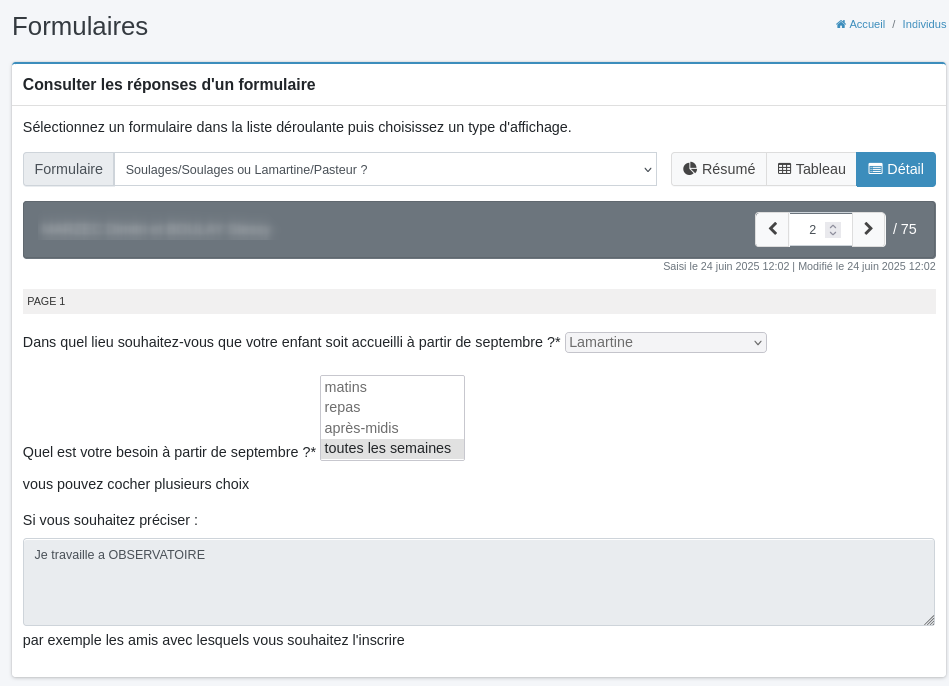Image resolution: width=949 pixels, height=686 pixels.
Task: Decrement the response number spinner down arrow
Action: tap(833, 233)
